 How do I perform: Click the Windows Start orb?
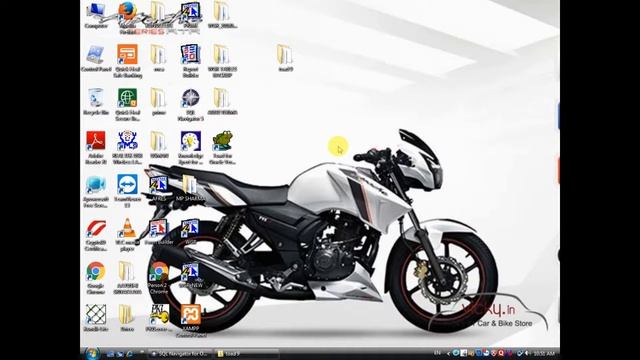click(x=93, y=353)
